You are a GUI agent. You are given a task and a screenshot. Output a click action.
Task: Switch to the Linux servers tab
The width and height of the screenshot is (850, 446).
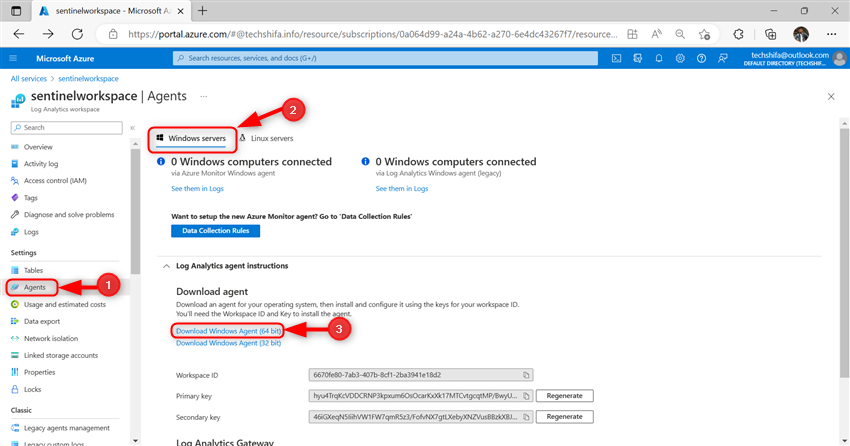[266, 138]
